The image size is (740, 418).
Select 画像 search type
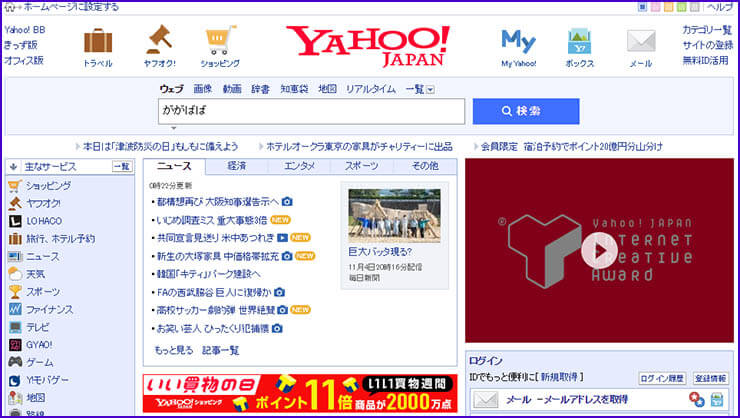coord(203,89)
